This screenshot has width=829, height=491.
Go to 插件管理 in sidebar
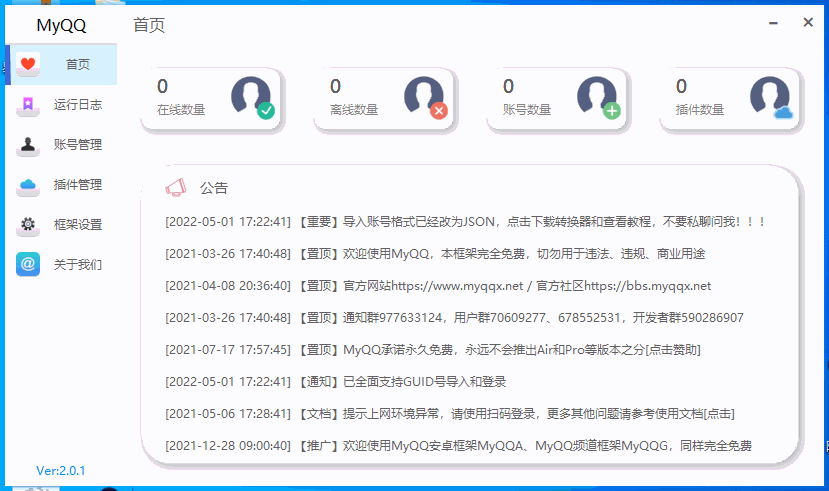pyautogui.click(x=61, y=185)
